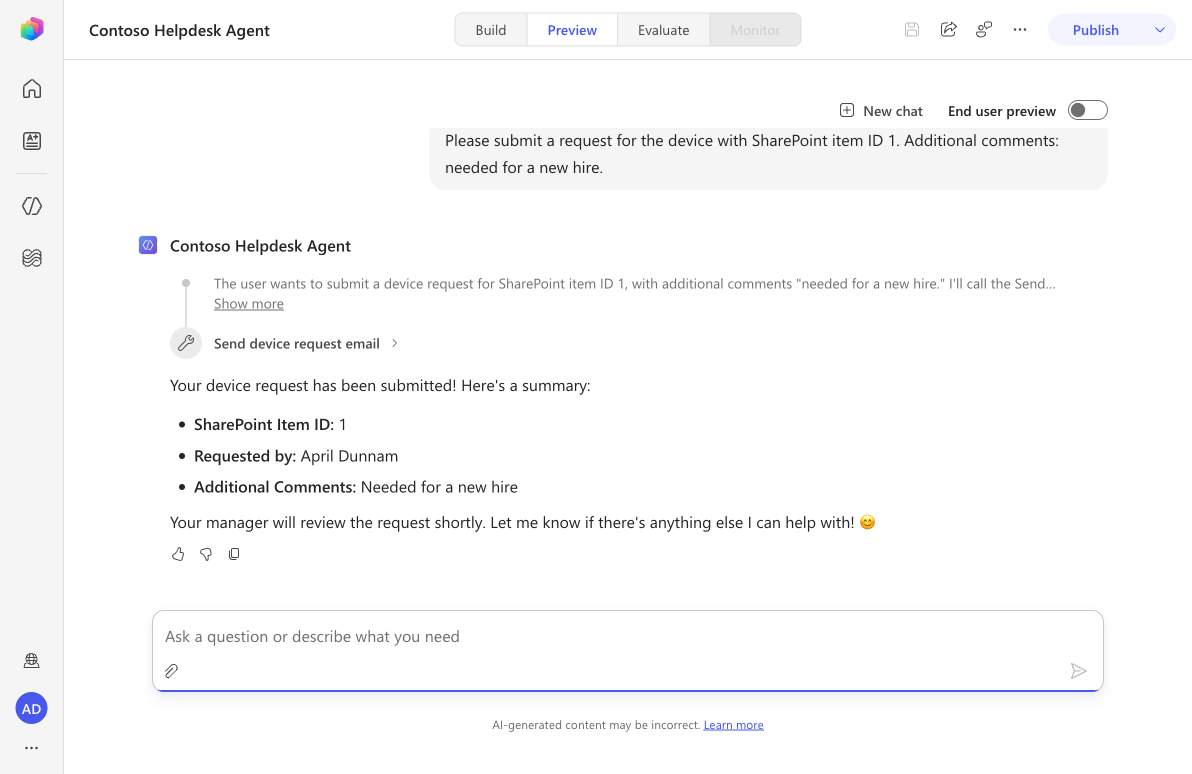The width and height of the screenshot is (1192, 774).
Task: Click the New chat plus icon
Action: (x=847, y=110)
